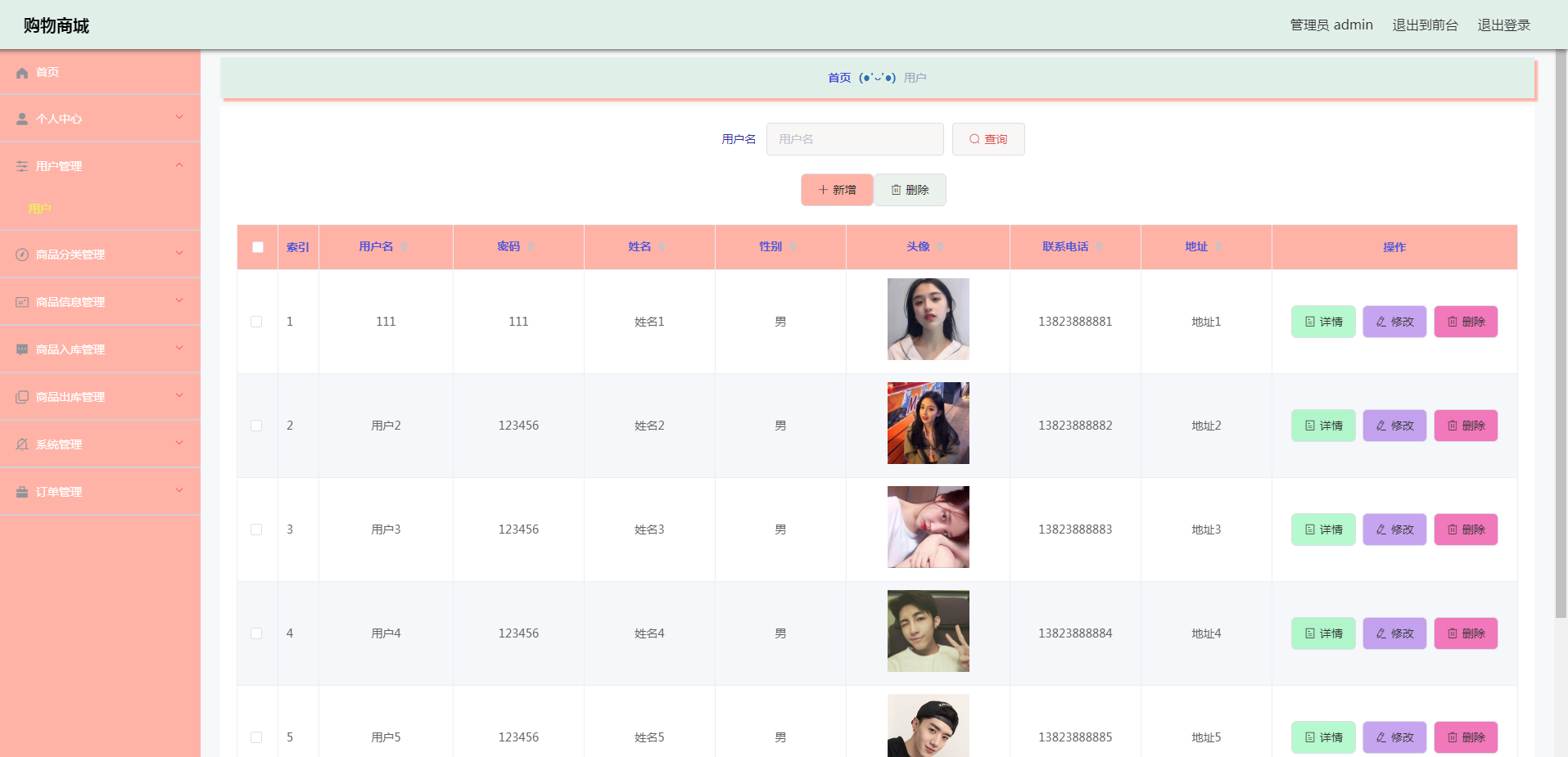This screenshot has height=757, width=1568.
Task: Click the sort arrows next to 姓名 header
Action: click(x=662, y=247)
